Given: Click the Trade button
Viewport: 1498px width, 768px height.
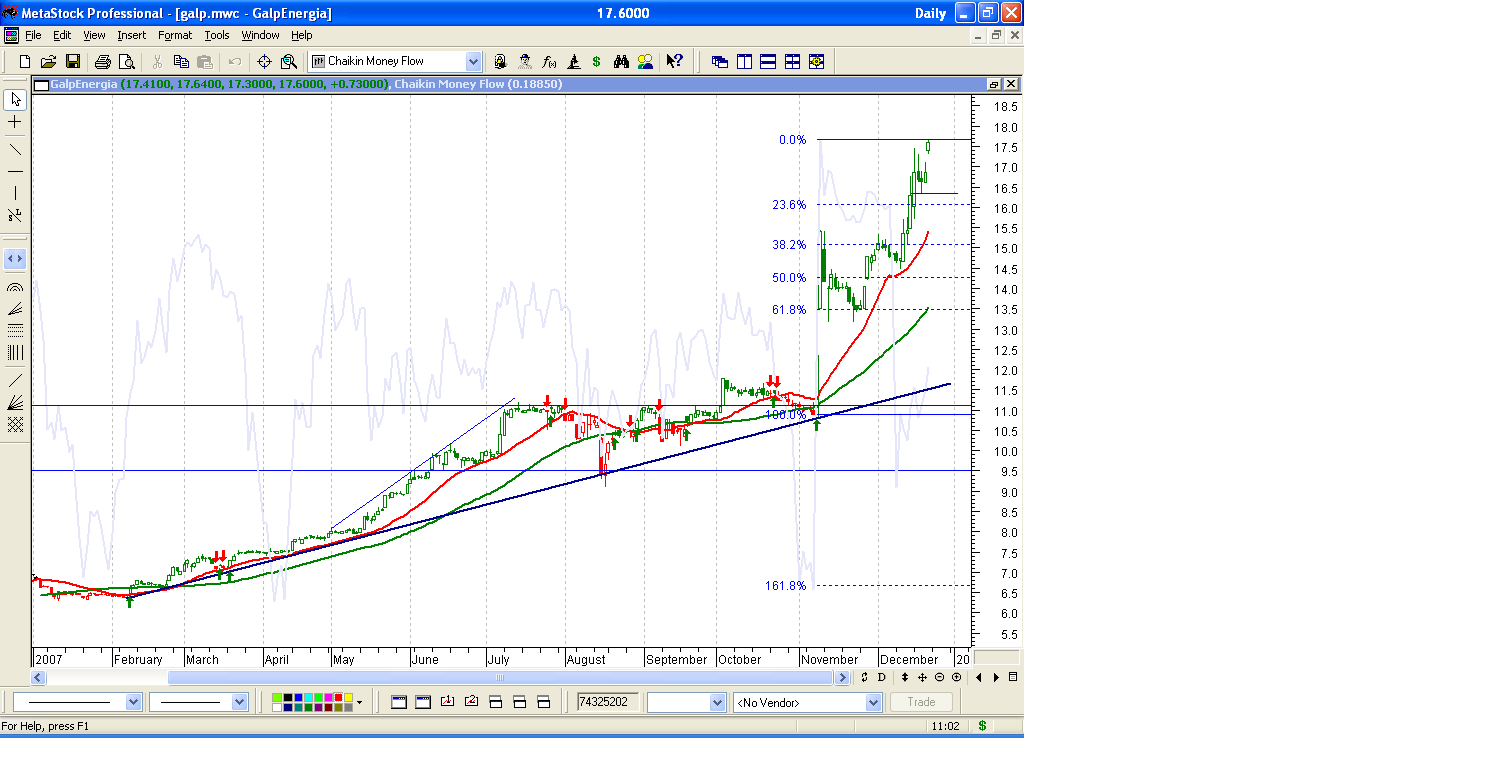Looking at the screenshot, I should coord(921,702).
